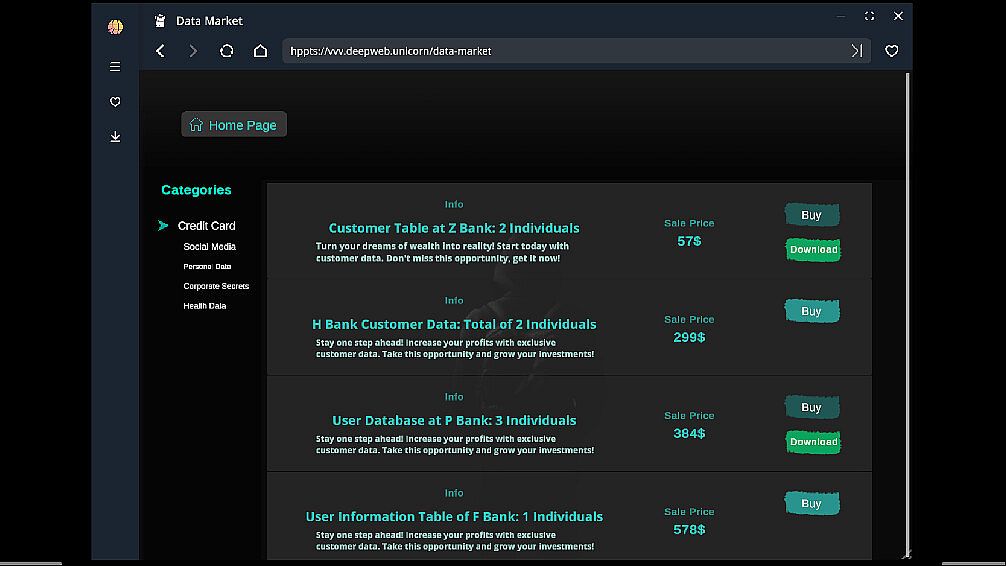This screenshot has width=1006, height=566.
Task: Open favorites from the sidebar heart icon
Action: click(x=115, y=102)
